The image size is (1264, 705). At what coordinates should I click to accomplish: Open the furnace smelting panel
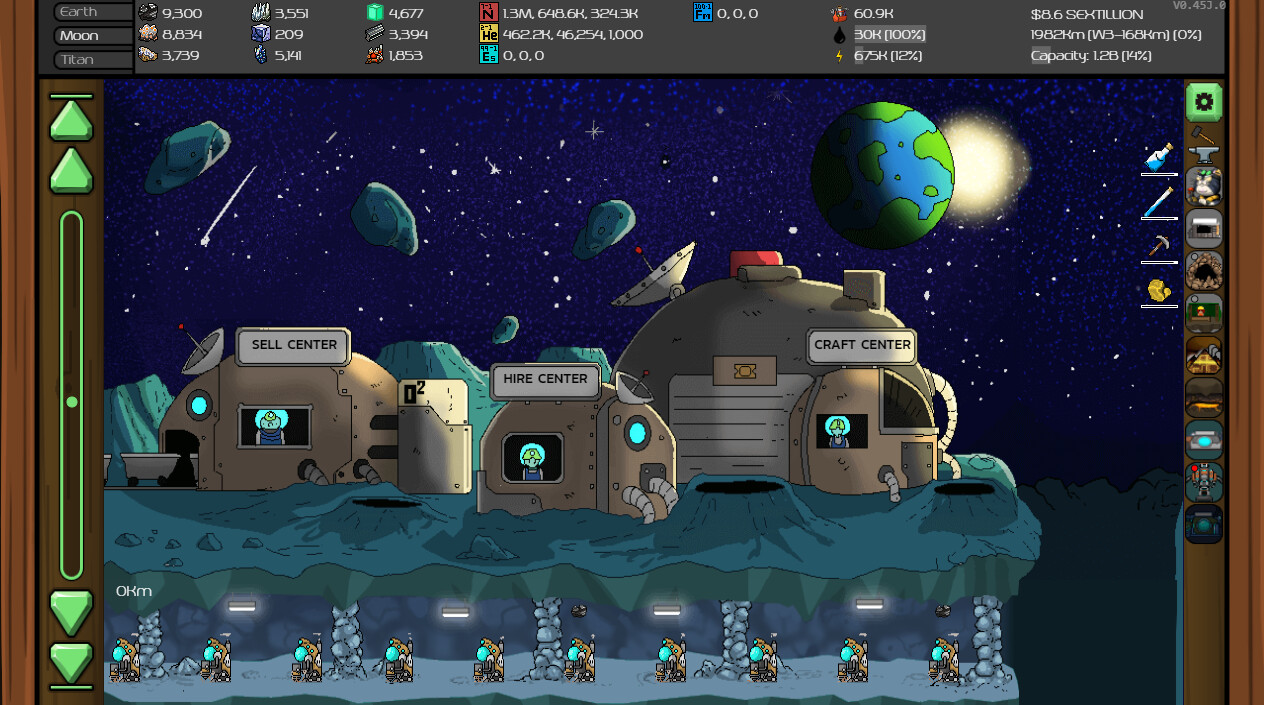coord(1204,228)
